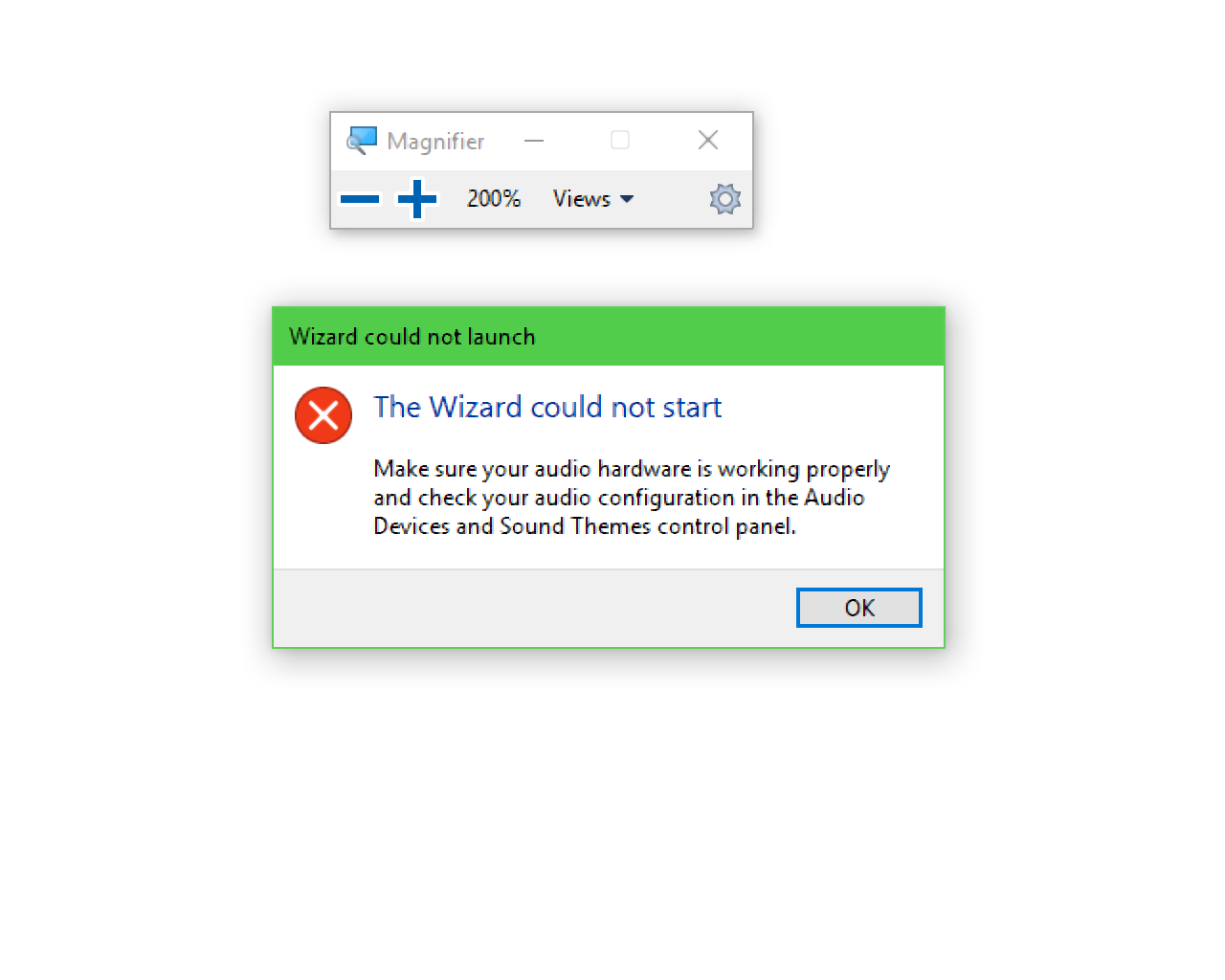This screenshot has width=1225, height=980.
Task: Open Magnifier options via the gear icon
Action: 725,199
